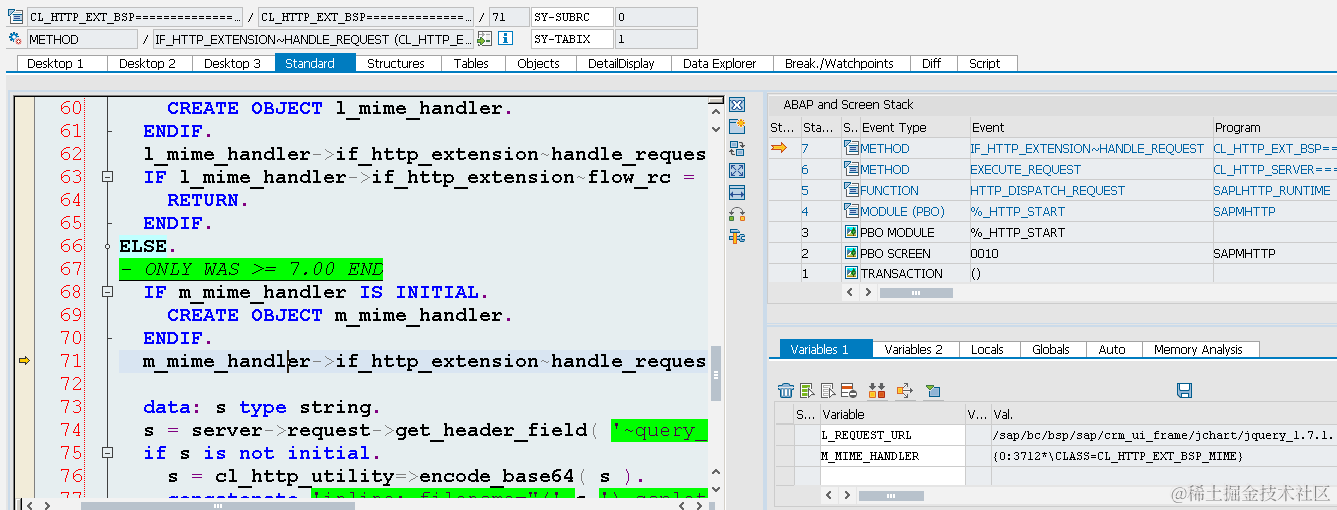Image resolution: width=1337 pixels, height=510 pixels.
Task: Open the DetailDisplay tab
Action: 621,63
